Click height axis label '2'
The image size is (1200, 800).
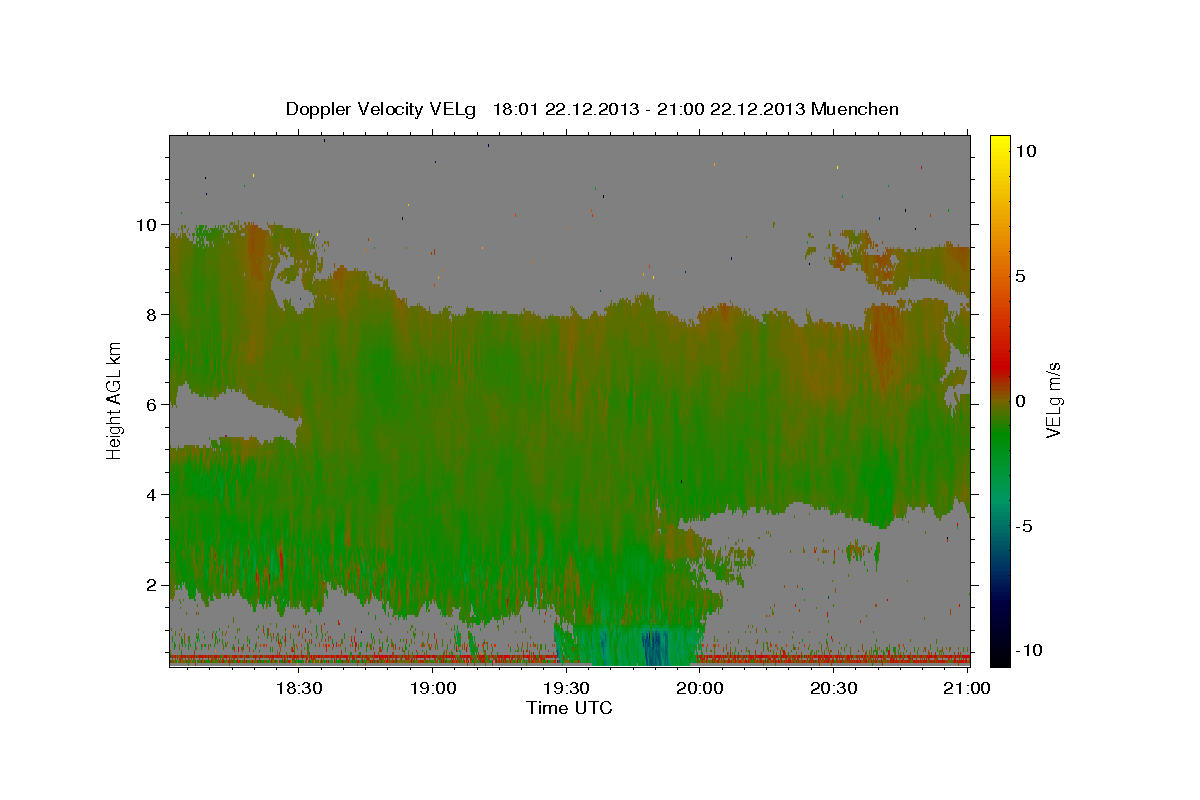tap(152, 584)
